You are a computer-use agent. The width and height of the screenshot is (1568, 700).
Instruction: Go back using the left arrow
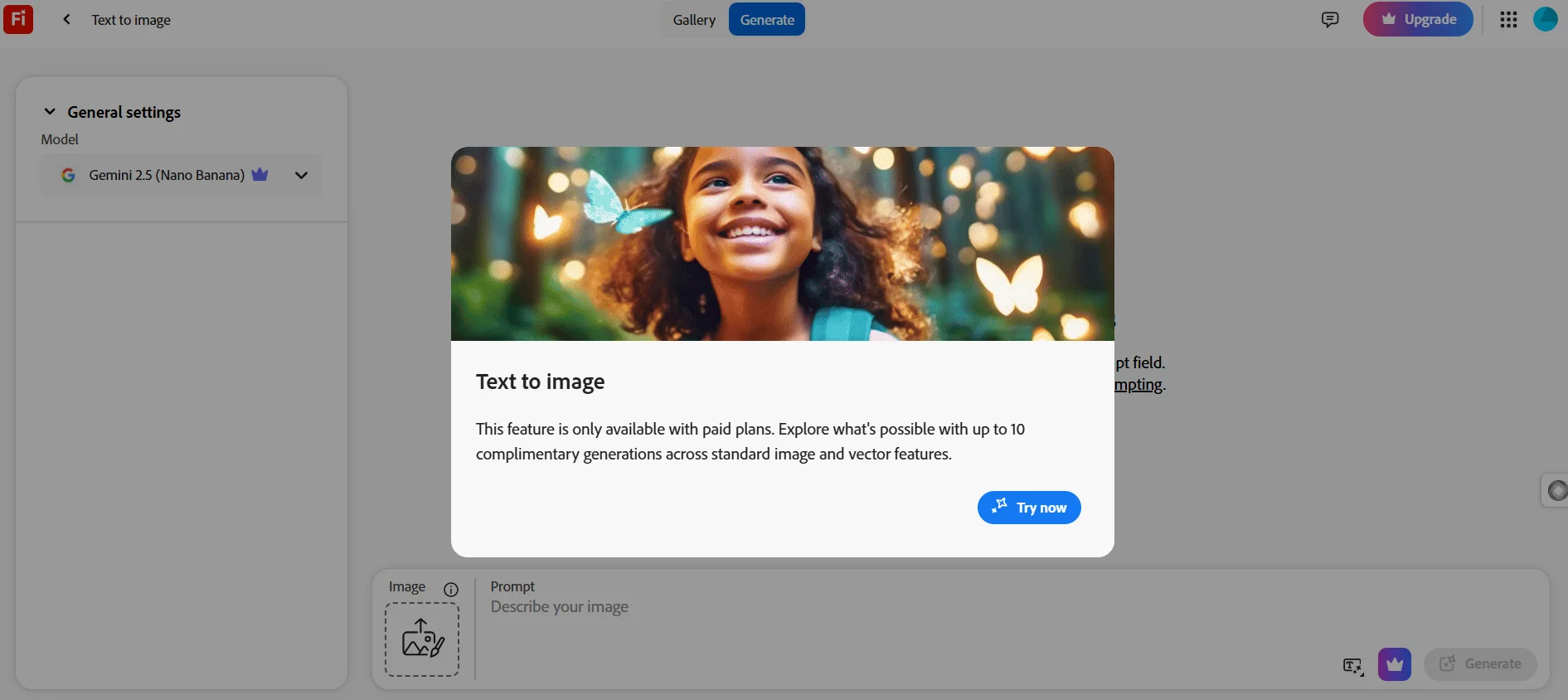66,19
